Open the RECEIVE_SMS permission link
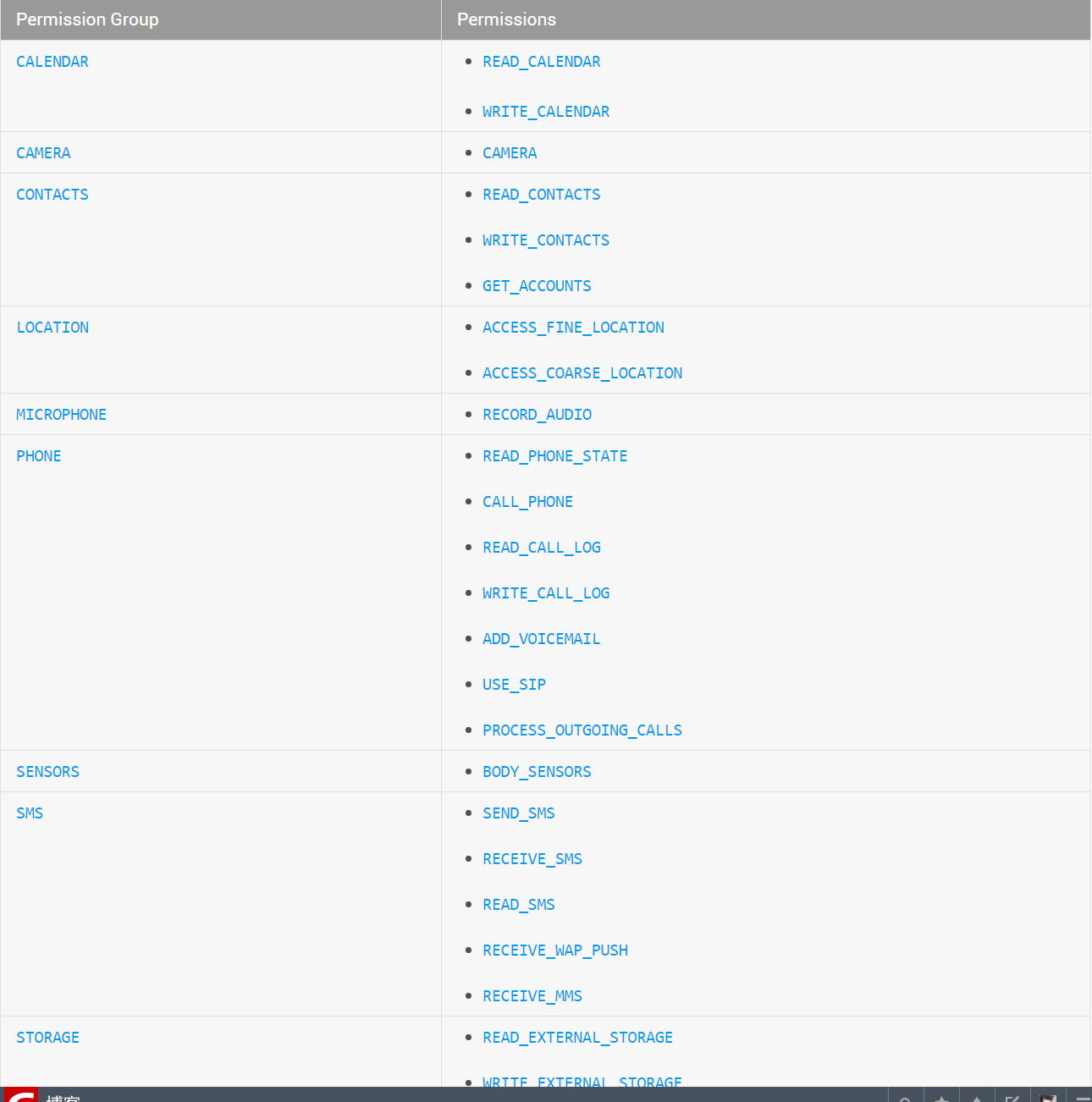 pyautogui.click(x=532, y=859)
